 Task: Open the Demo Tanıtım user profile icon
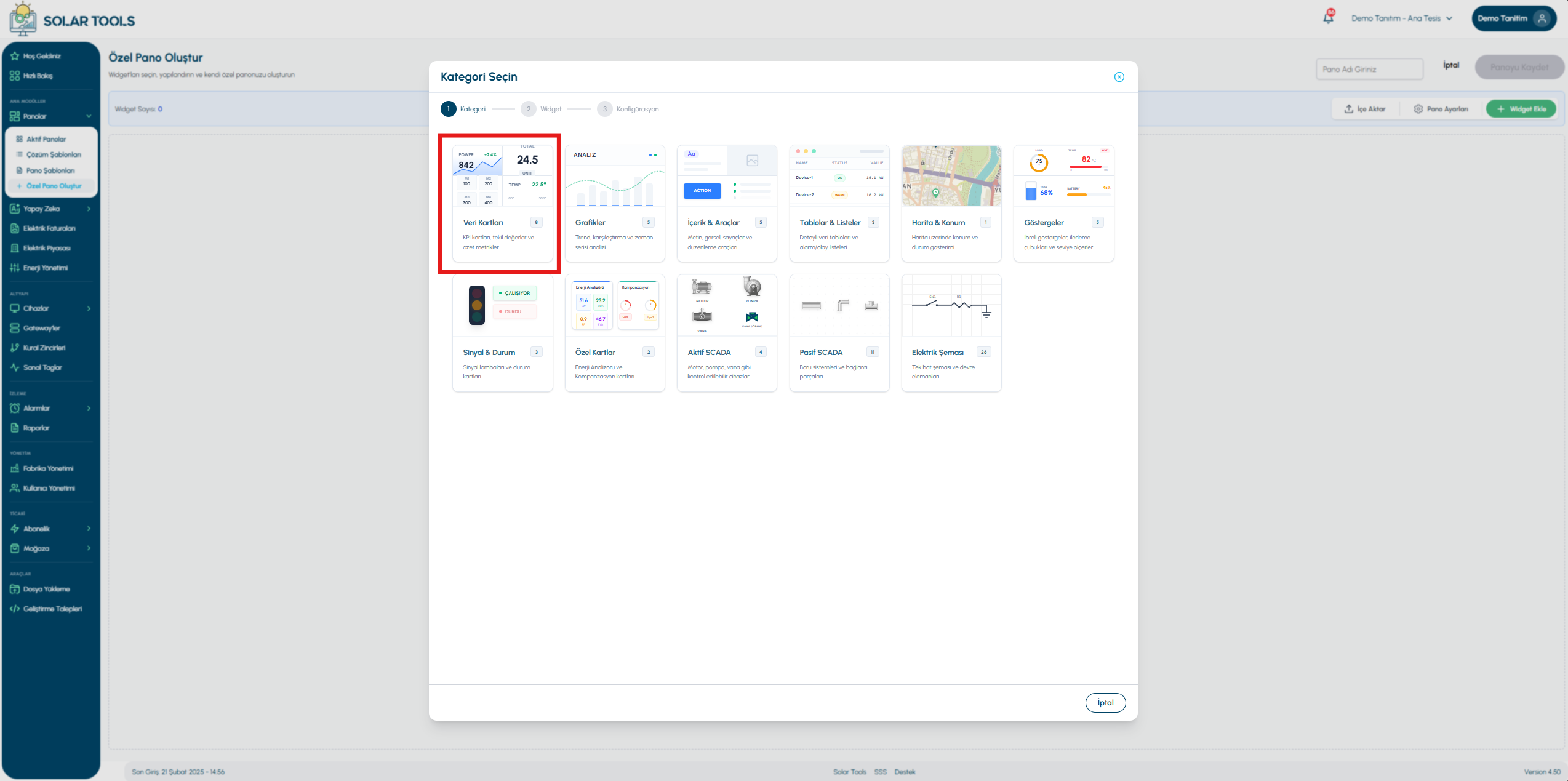tap(1541, 18)
